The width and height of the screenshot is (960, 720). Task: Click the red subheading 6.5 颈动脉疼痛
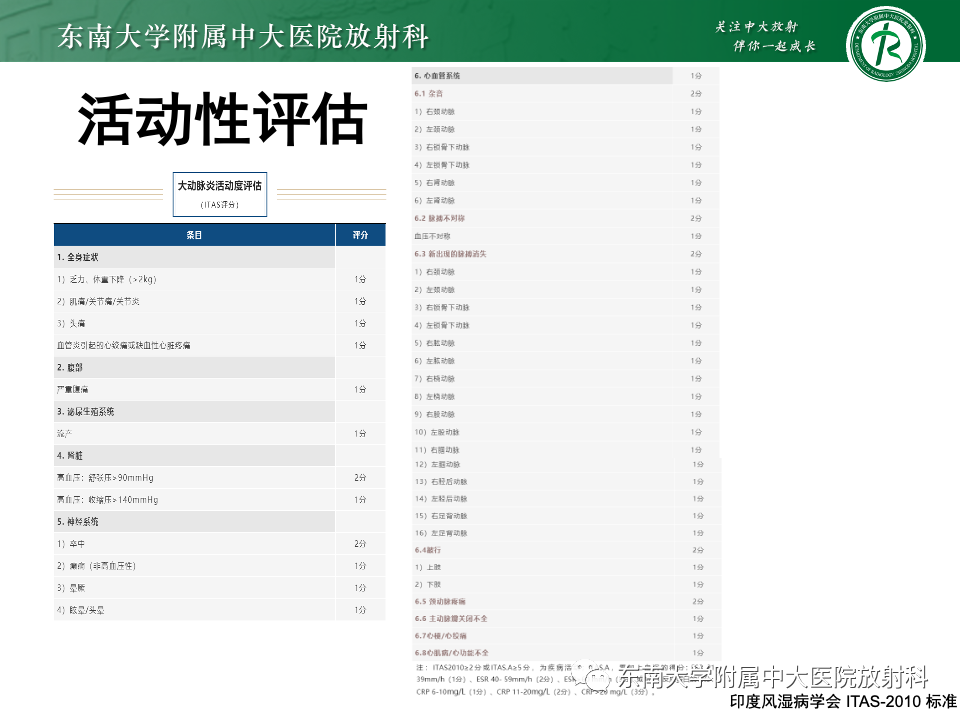440,601
